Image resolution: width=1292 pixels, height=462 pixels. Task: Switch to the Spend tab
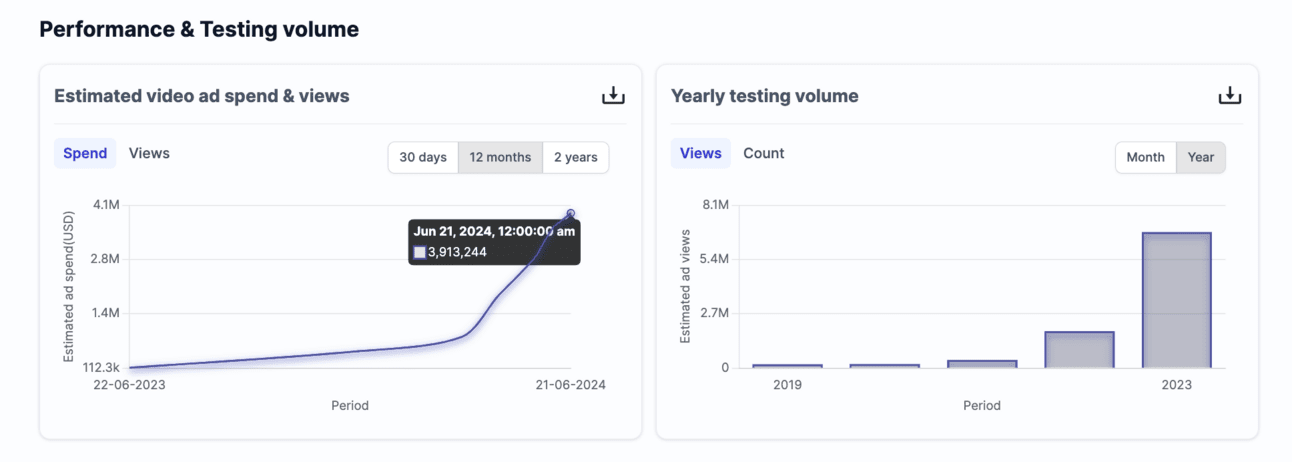pos(85,154)
